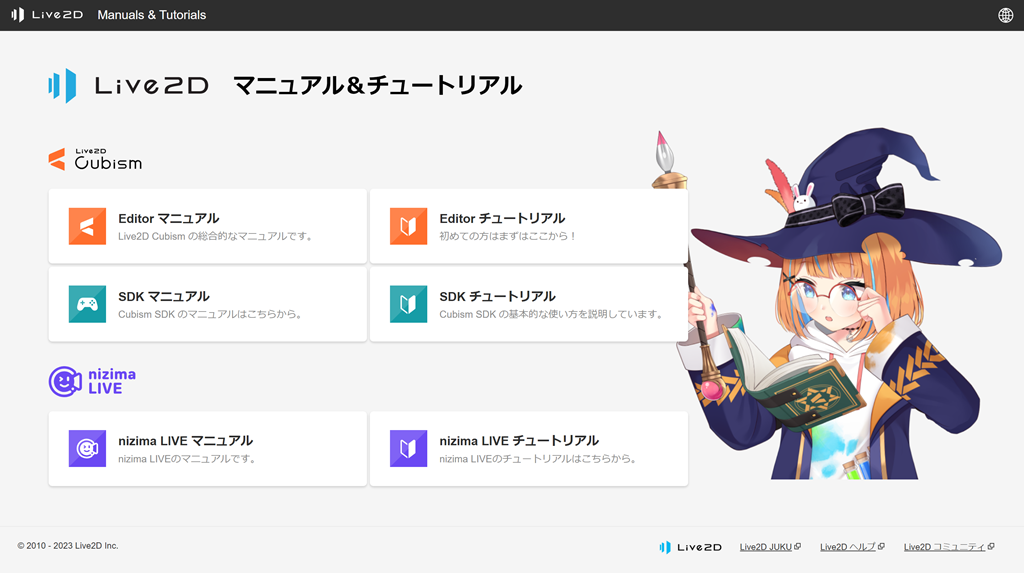Click text 'nizima LIVEのチュートリアルはこちらから。'

click(x=539, y=459)
